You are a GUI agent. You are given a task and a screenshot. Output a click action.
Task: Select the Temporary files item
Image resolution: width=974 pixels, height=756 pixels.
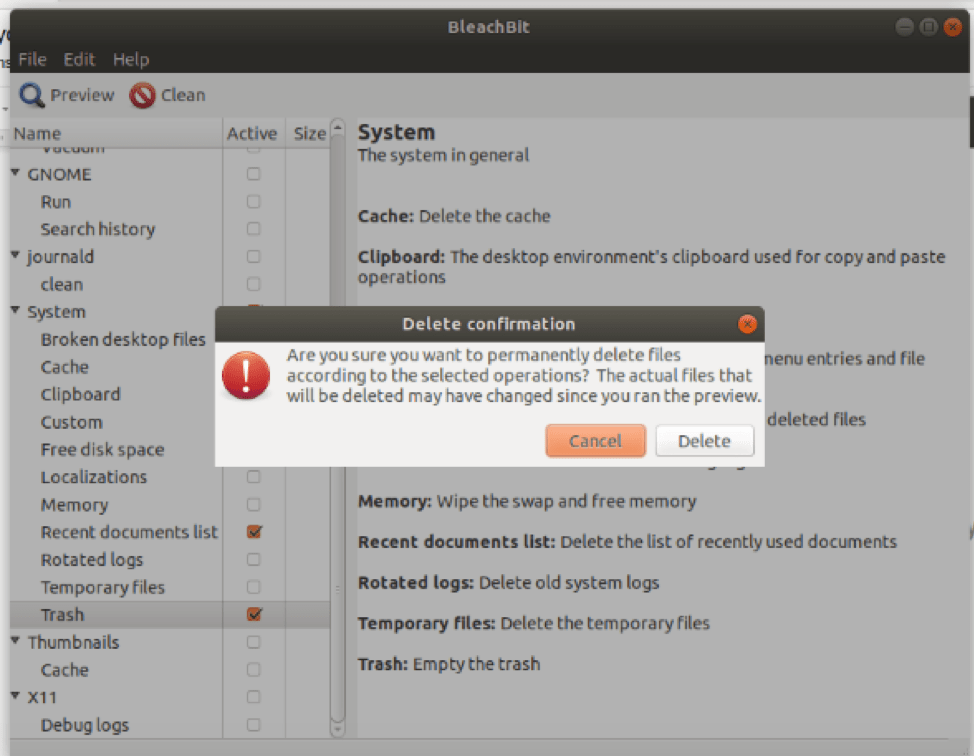(102, 588)
